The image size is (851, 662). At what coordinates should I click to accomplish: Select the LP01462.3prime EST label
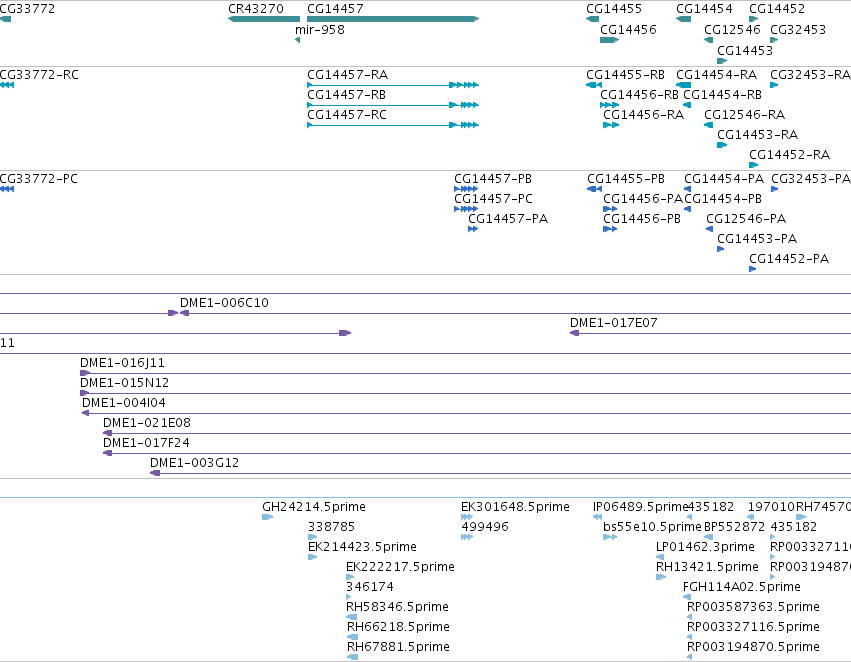click(x=705, y=547)
